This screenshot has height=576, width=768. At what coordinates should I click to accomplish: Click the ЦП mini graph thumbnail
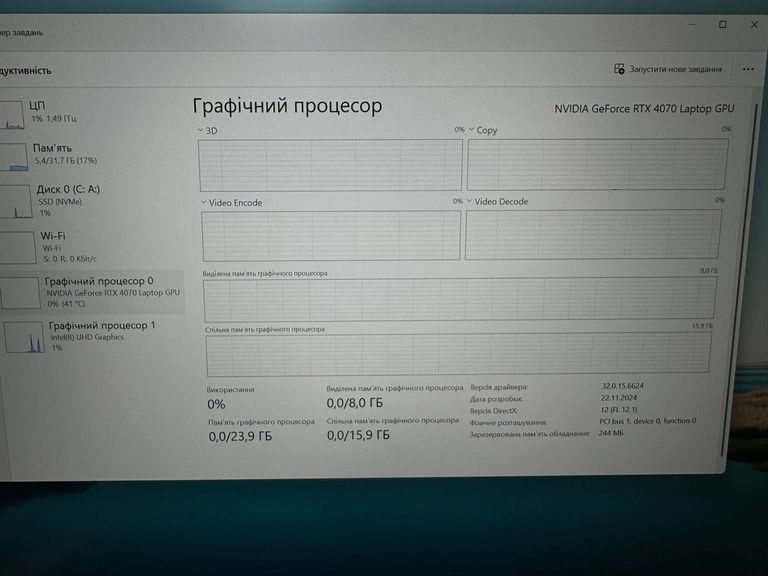pyautogui.click(x=11, y=115)
